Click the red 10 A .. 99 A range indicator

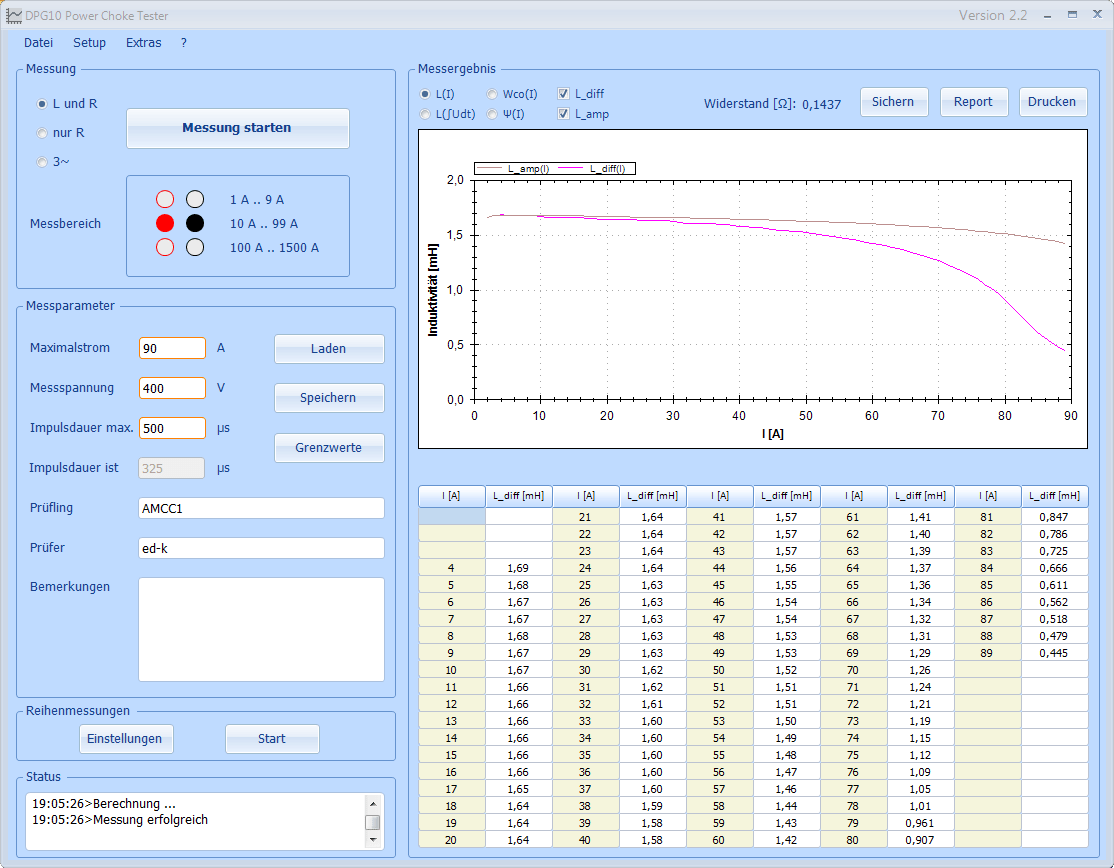(165, 223)
